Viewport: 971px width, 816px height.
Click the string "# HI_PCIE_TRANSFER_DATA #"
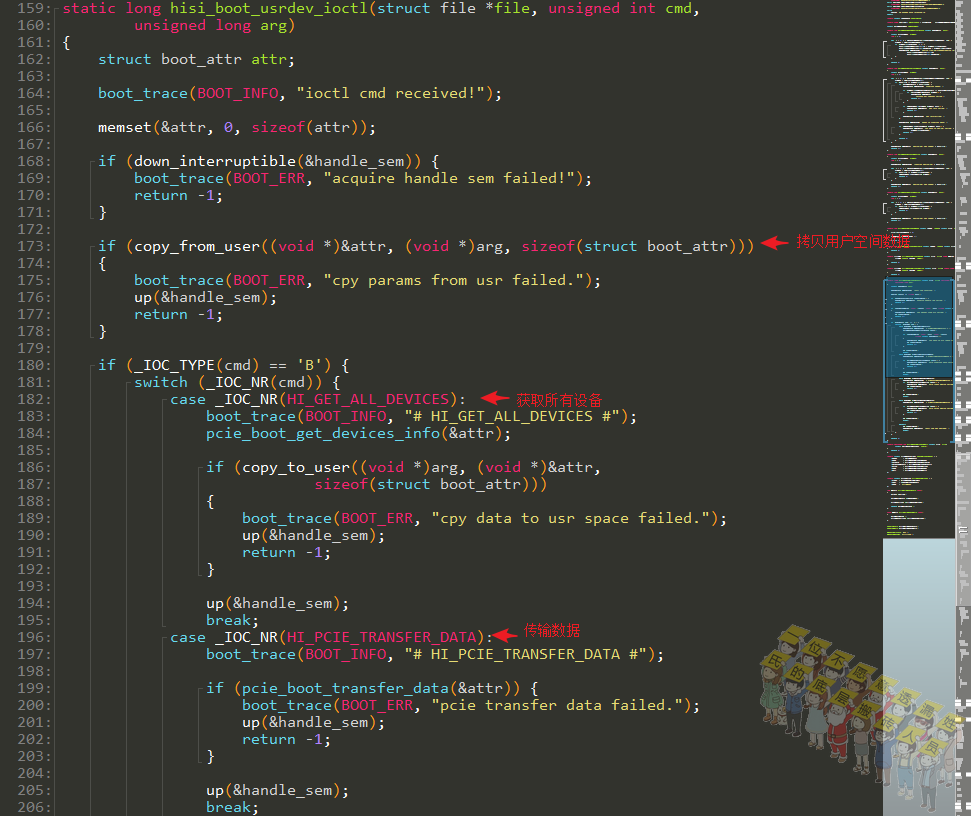click(526, 654)
